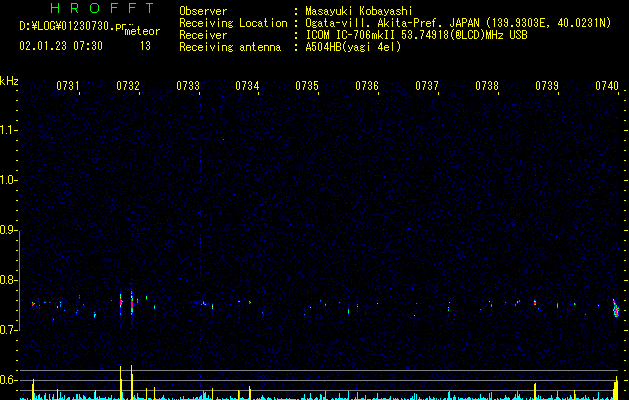
Task: Click the 0.7 kHz frequency label
Action: (x=9, y=330)
